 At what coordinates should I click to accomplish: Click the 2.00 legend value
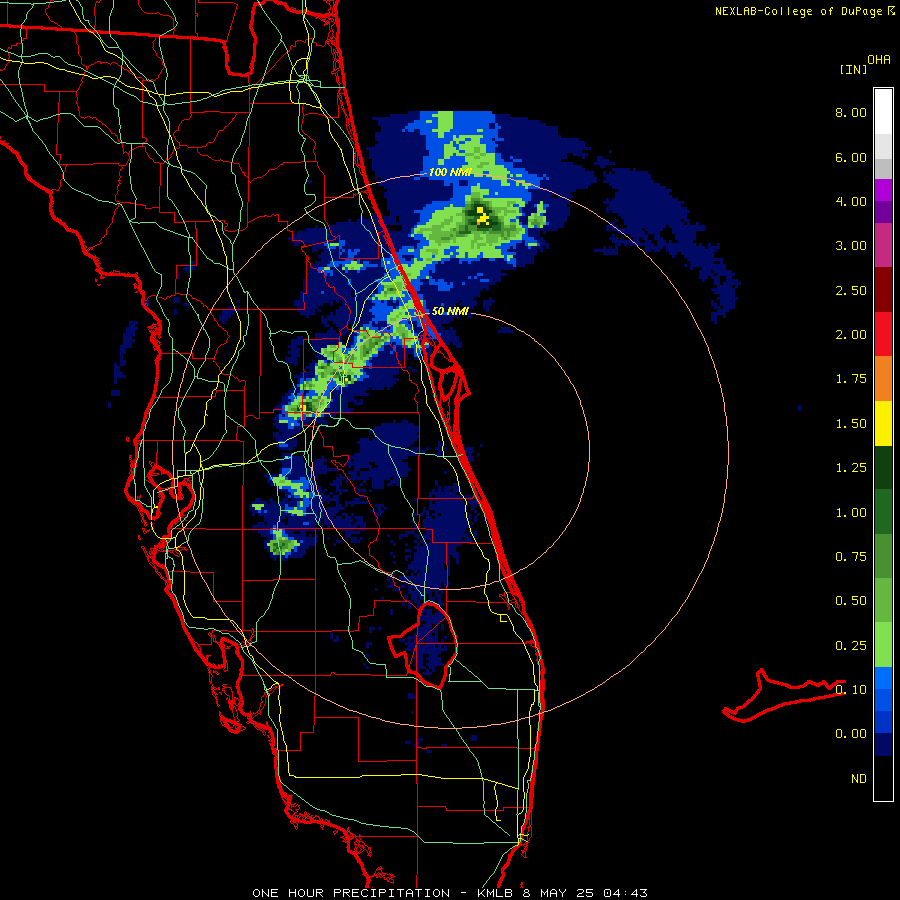851,335
